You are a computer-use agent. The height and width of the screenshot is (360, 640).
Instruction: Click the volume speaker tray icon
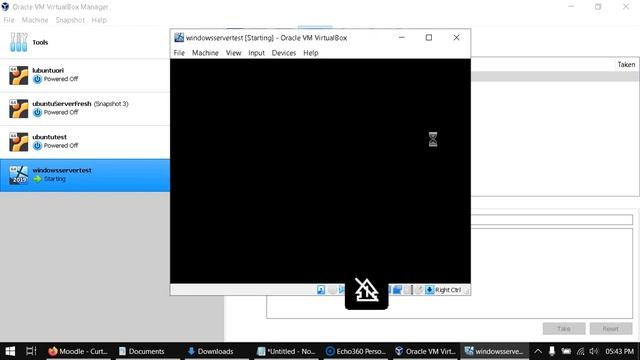594,351
